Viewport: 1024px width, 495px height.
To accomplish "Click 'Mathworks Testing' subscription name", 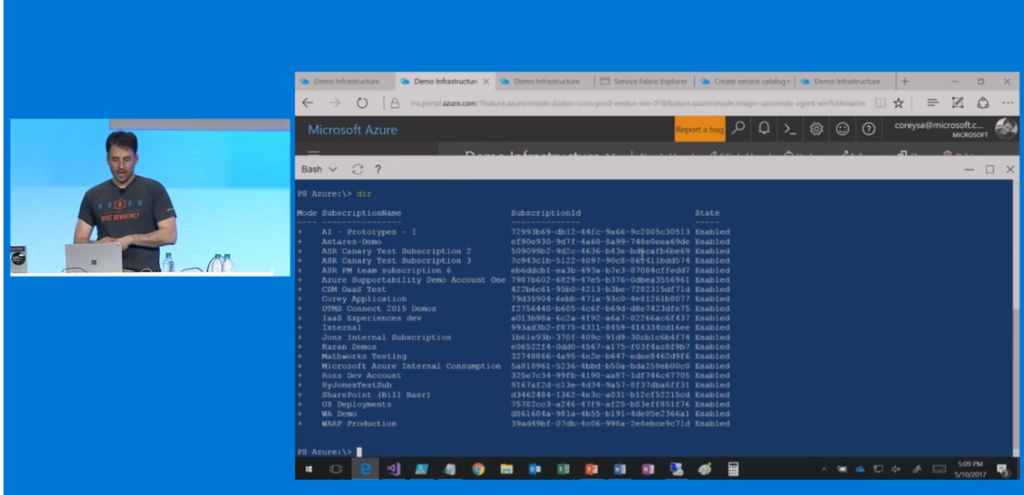I will pyautogui.click(x=364, y=357).
